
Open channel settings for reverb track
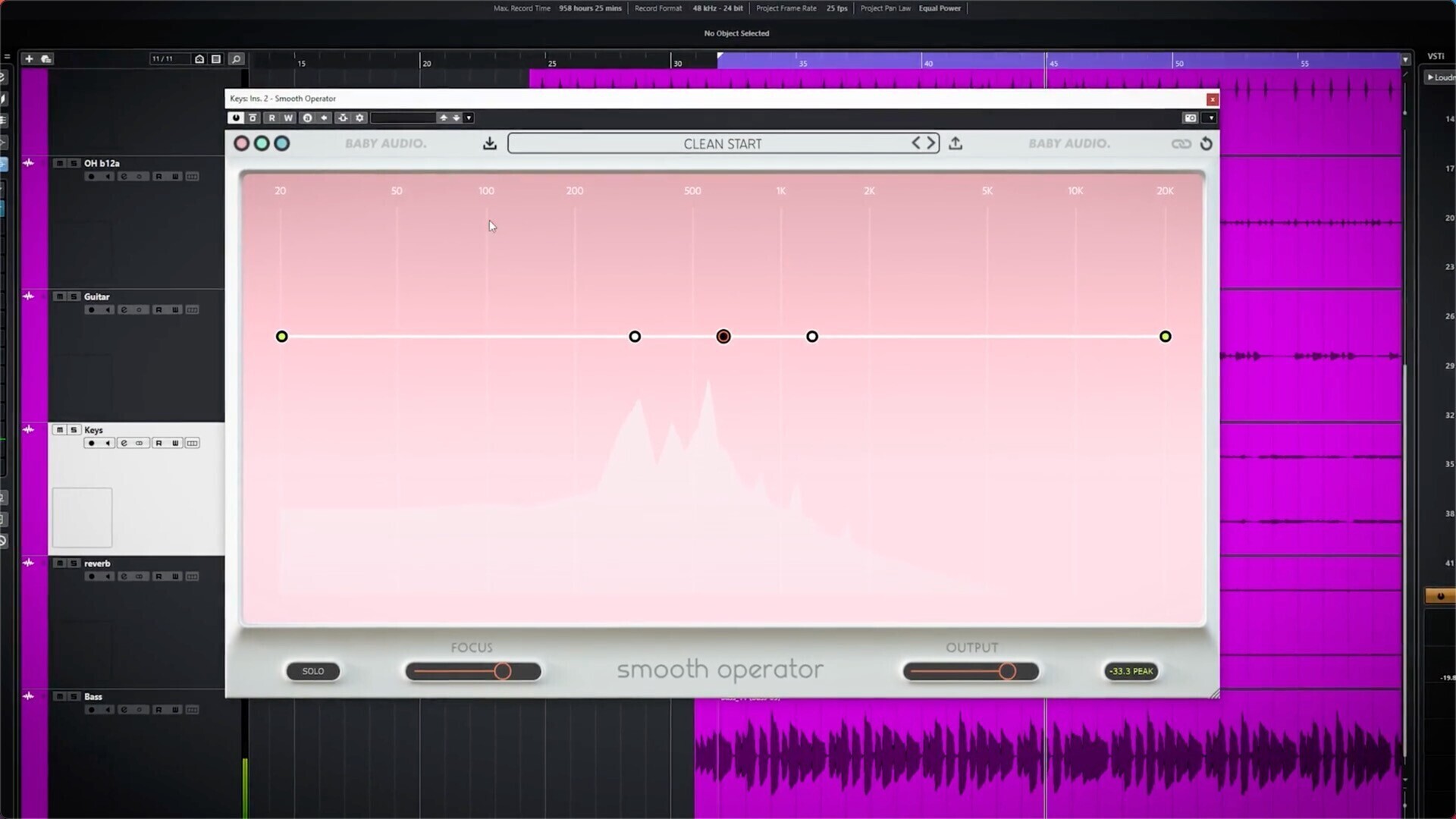click(124, 577)
